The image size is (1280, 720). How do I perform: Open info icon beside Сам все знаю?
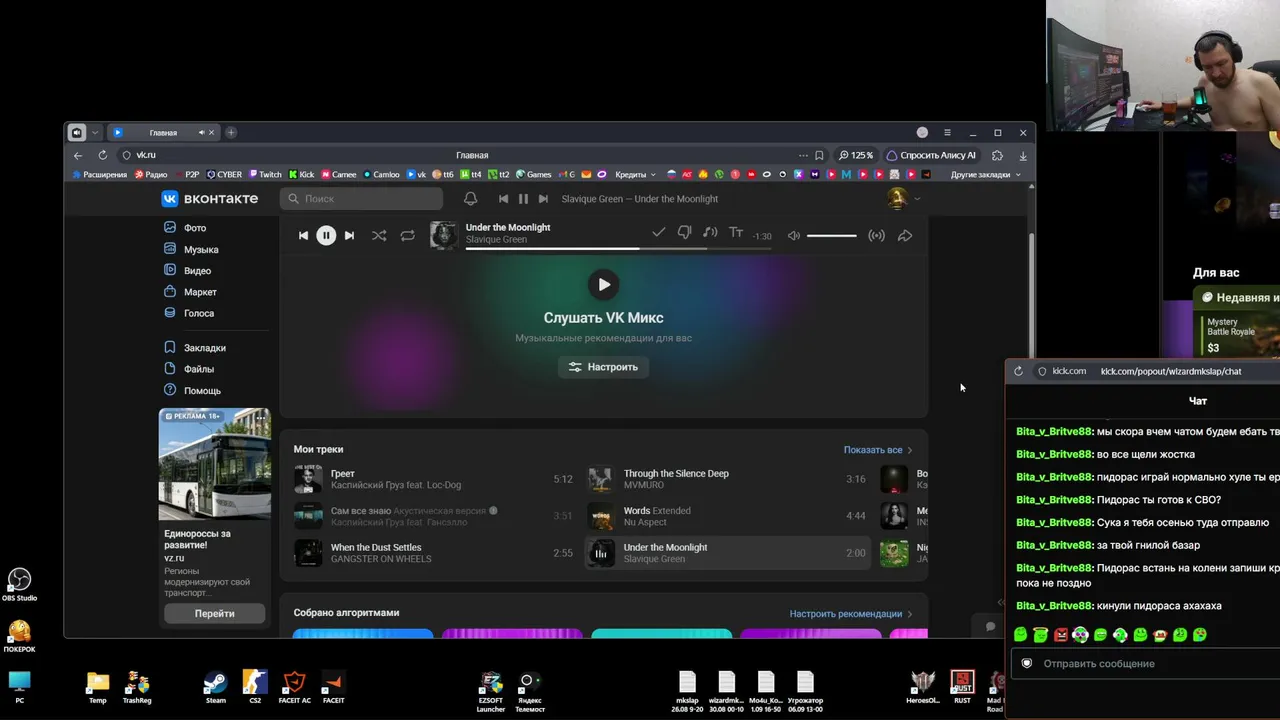pos(493,511)
